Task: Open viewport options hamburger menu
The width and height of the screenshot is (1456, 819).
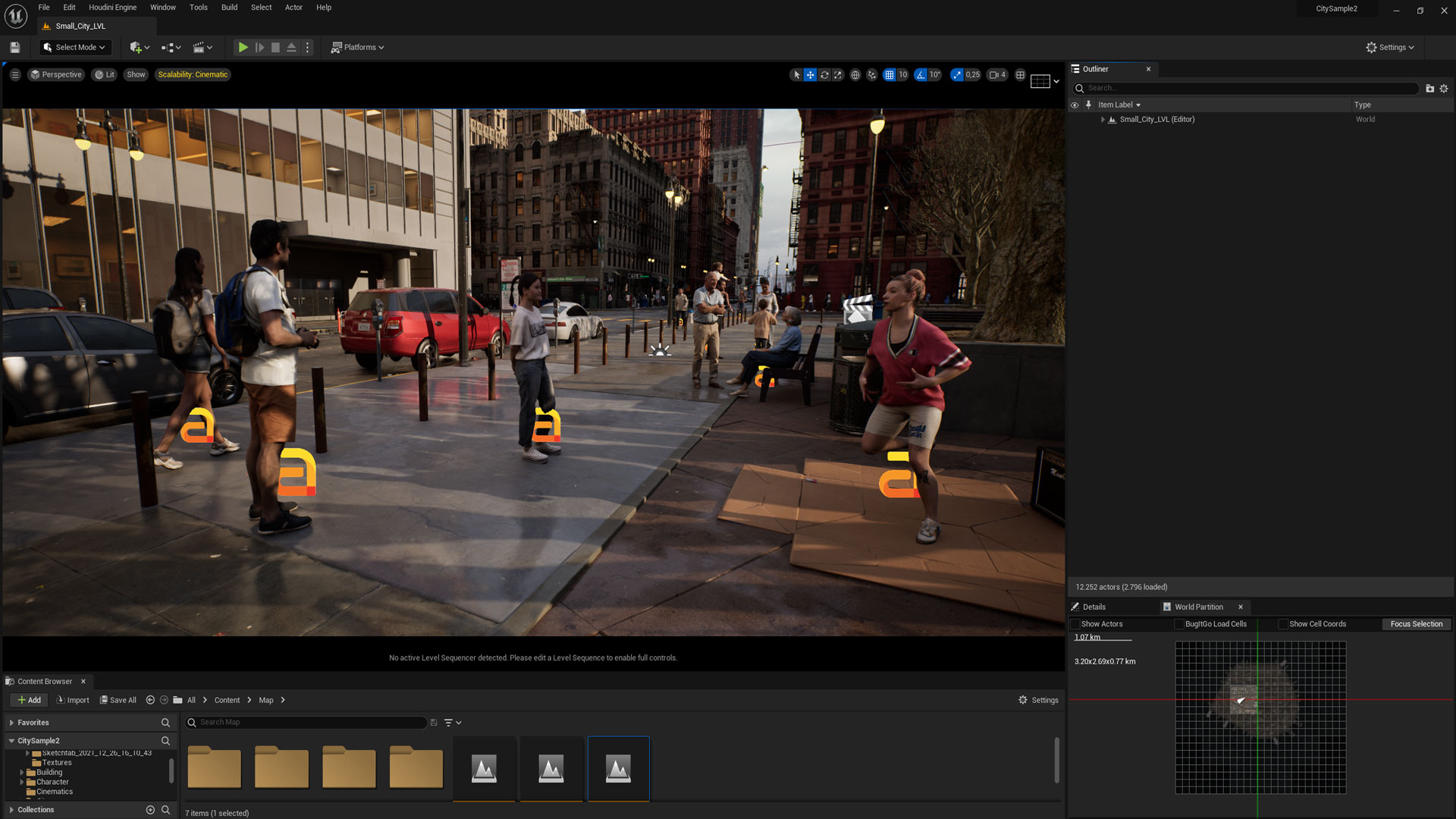Action: [15, 74]
